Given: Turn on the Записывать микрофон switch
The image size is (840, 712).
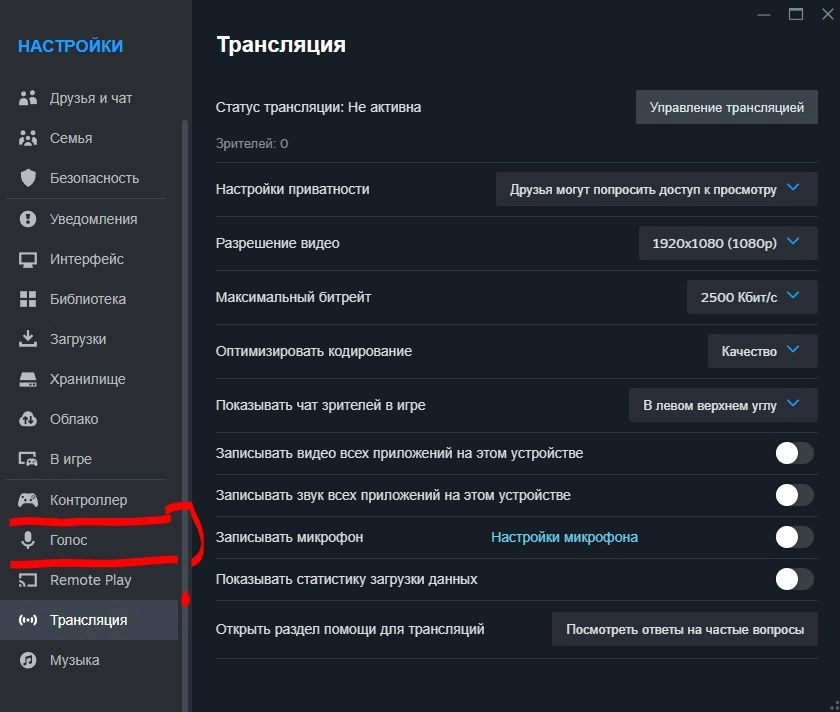Looking at the screenshot, I should click(x=794, y=537).
